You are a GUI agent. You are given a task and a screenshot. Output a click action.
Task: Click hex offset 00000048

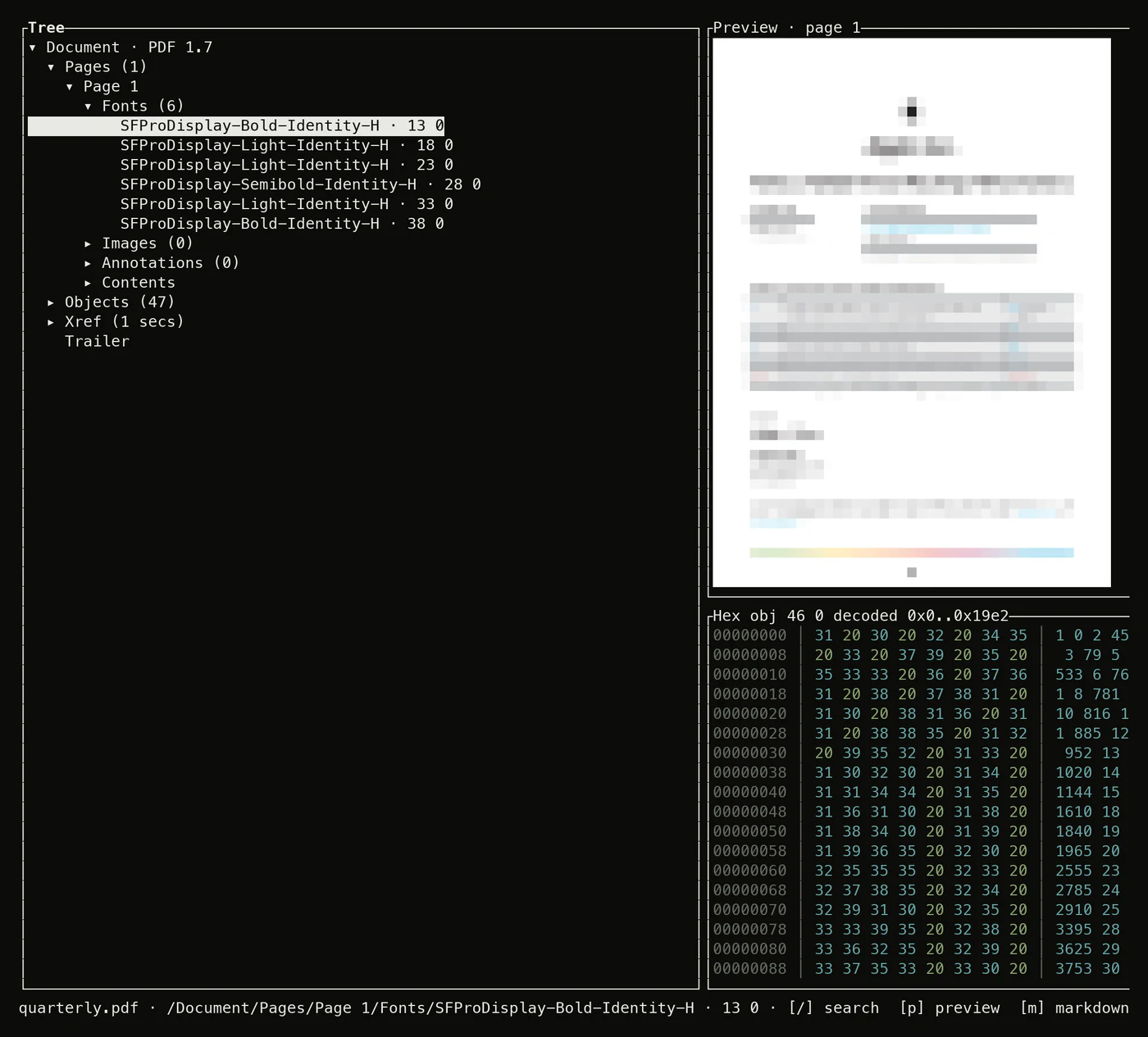tap(749, 812)
